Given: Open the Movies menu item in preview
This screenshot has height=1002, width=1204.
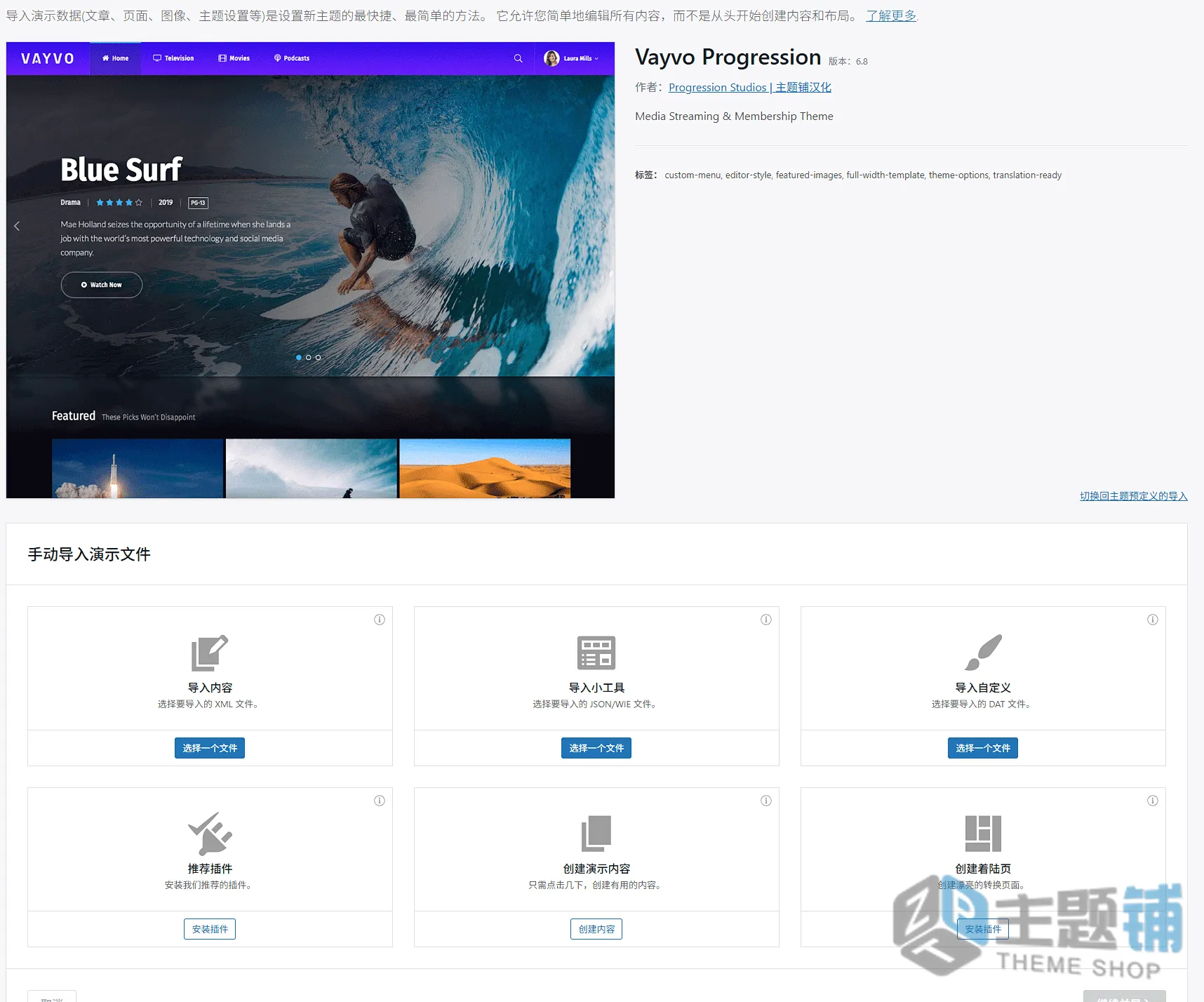Looking at the screenshot, I should point(234,58).
